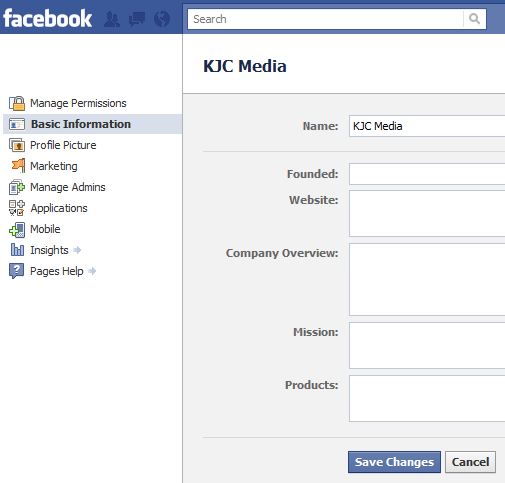Click into the Mission text area

pyautogui.click(x=427, y=345)
